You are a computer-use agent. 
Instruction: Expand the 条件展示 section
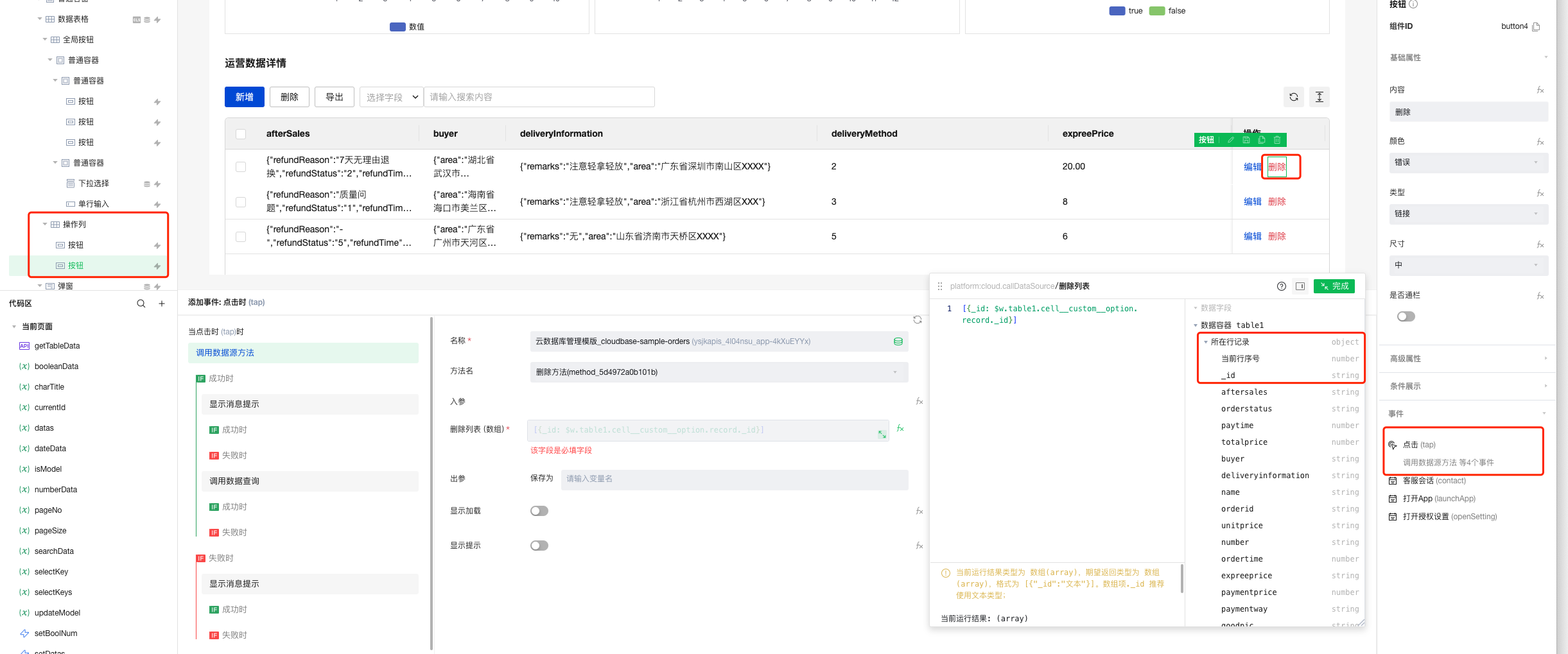1468,386
